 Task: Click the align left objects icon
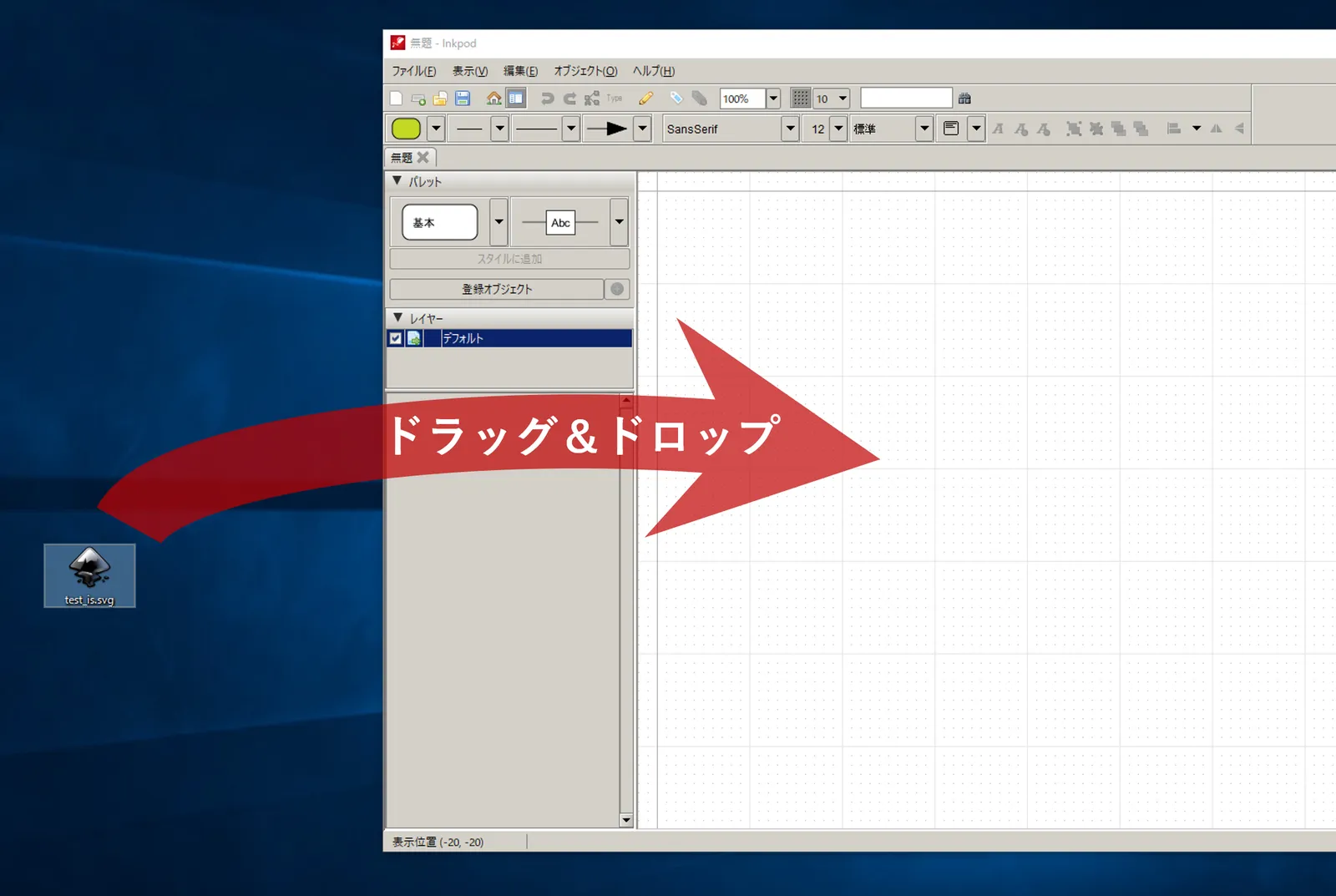pos(1173,129)
